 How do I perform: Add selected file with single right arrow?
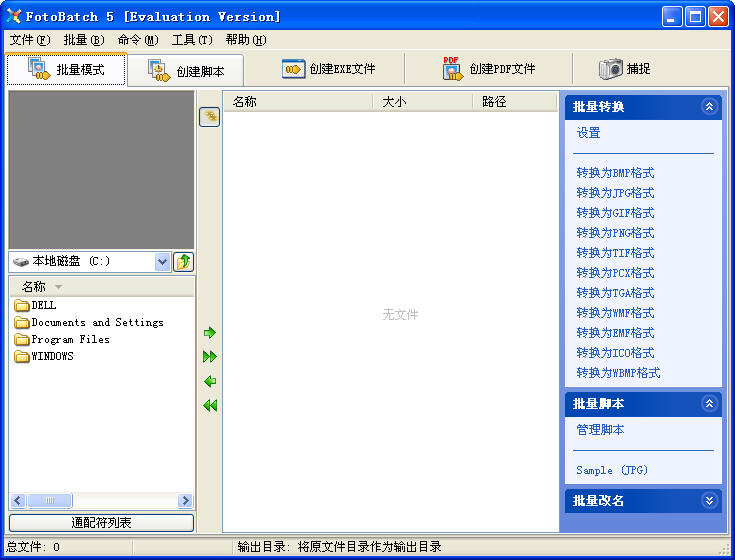210,333
